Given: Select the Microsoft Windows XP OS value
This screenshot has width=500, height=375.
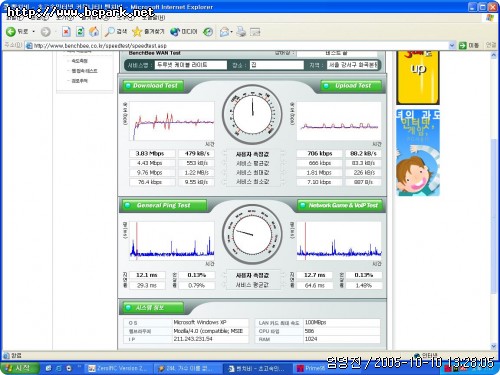Looking at the screenshot, I should tap(200, 322).
